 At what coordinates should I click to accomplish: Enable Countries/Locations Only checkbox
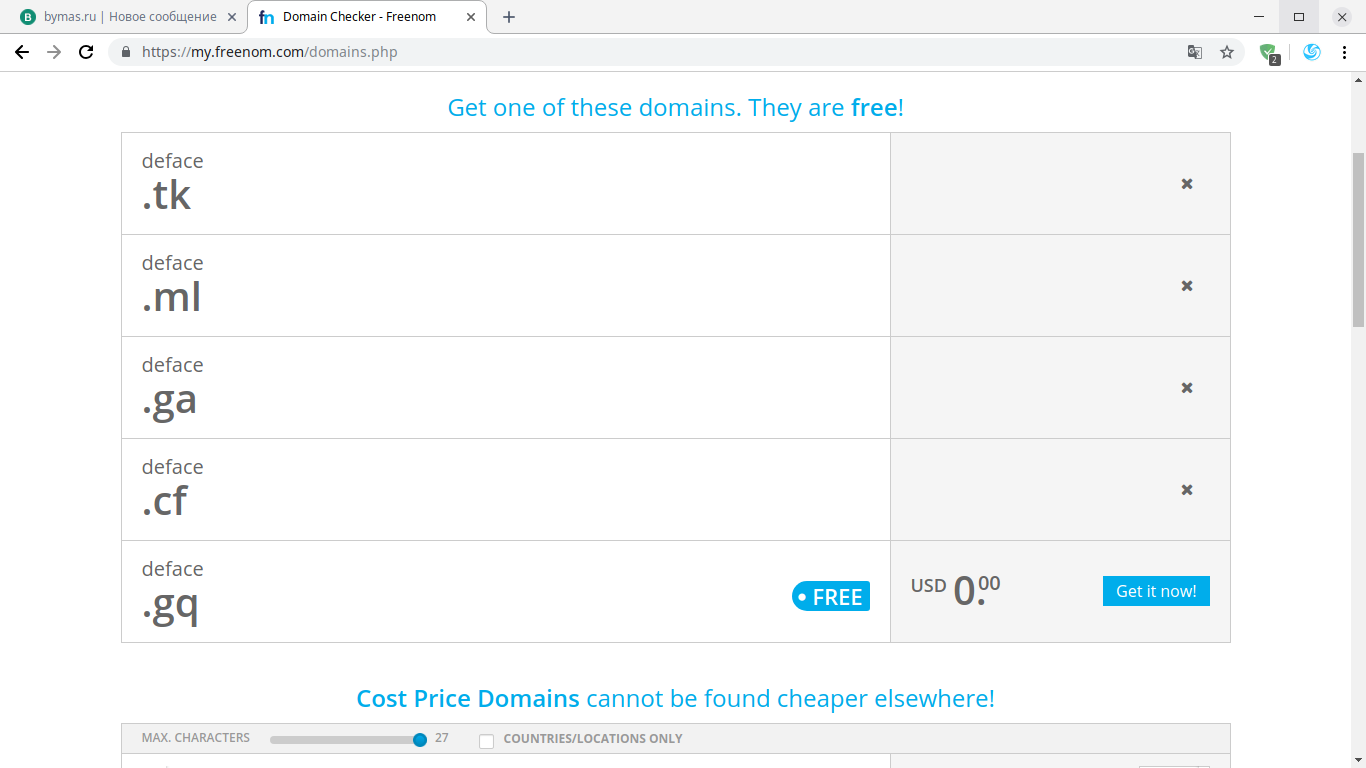click(487, 740)
